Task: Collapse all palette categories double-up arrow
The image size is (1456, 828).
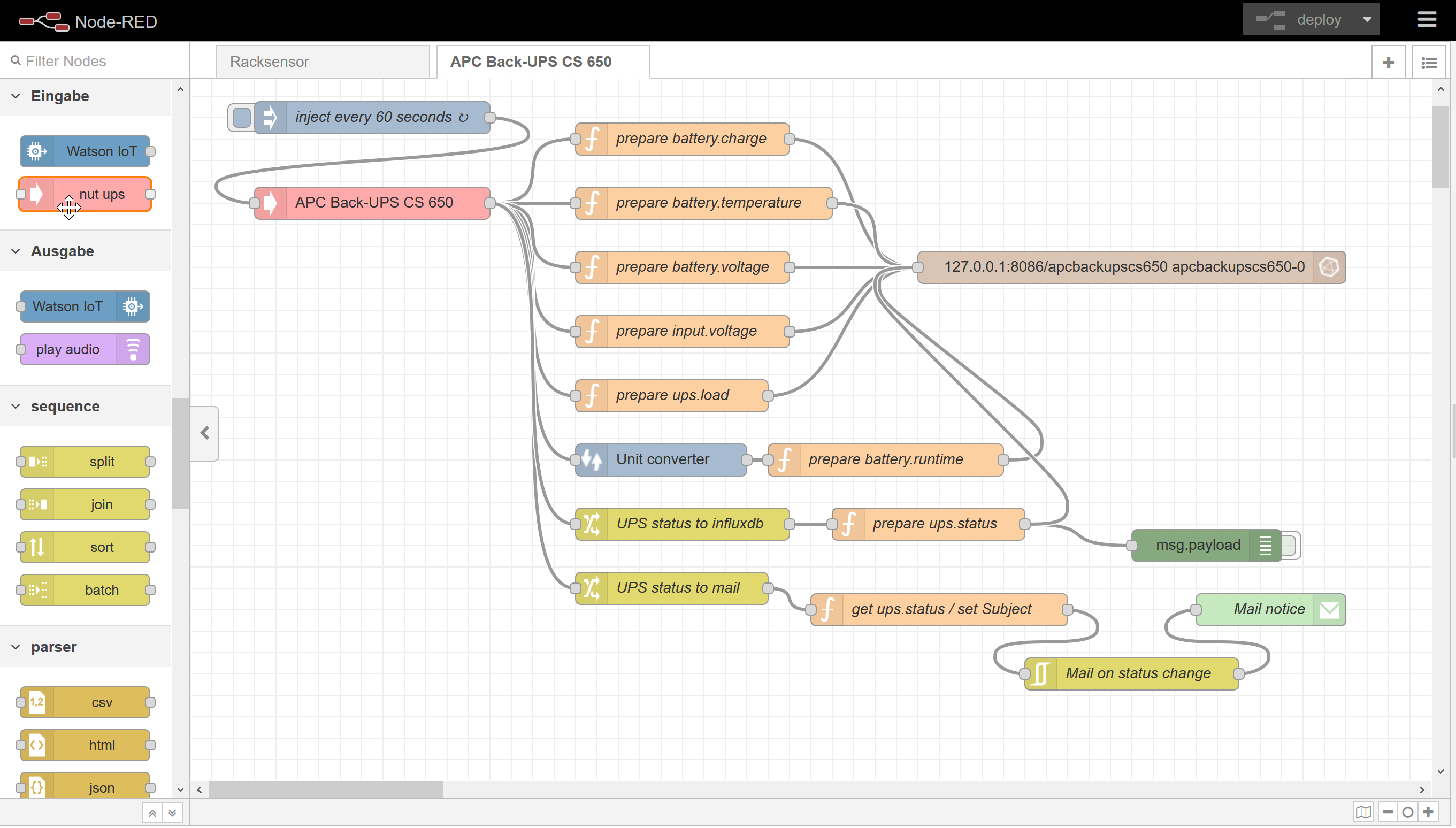Action: point(152,812)
